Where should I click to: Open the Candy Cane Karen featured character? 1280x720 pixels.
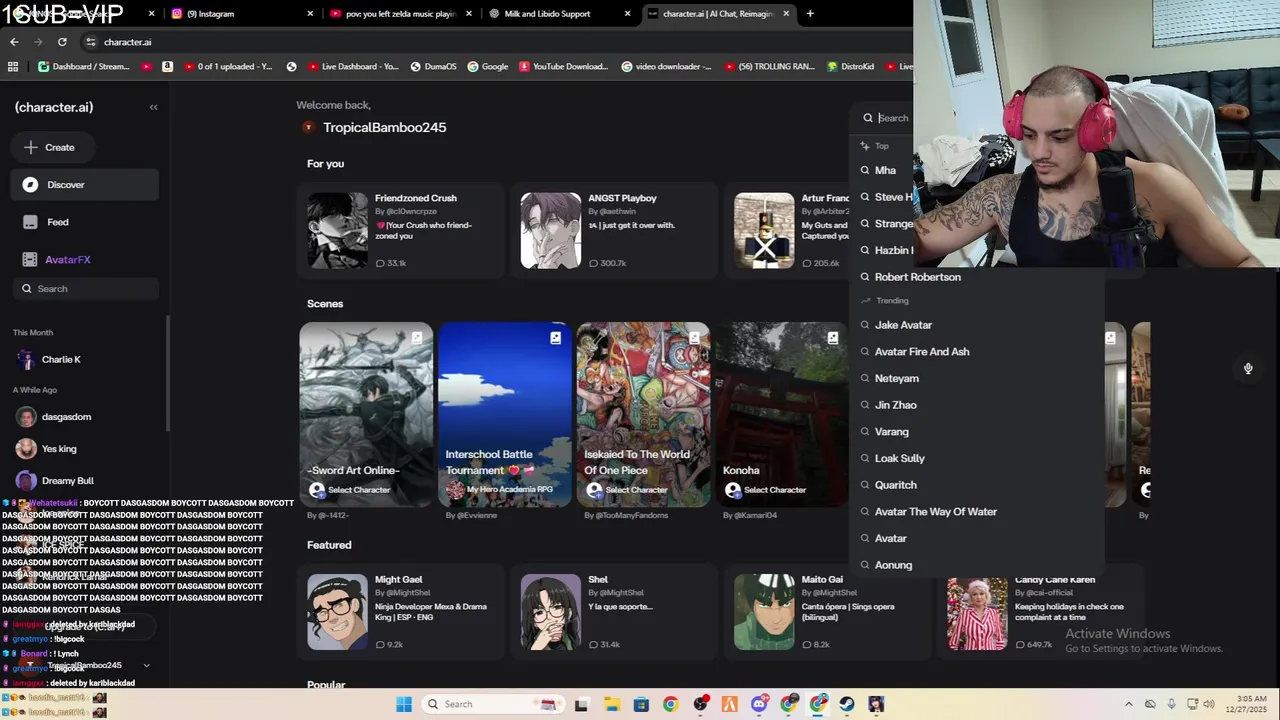click(x=1041, y=612)
